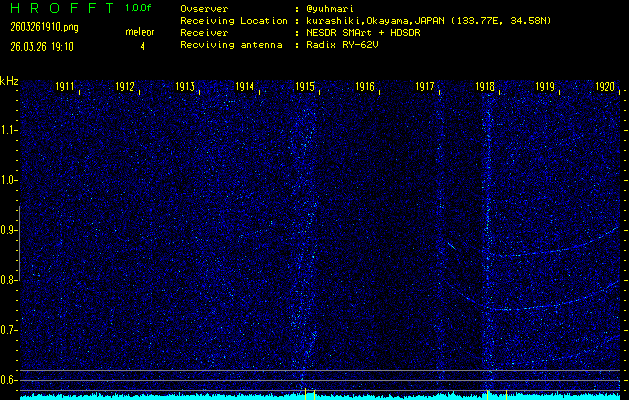Screen dimensions: 629x400
Task: Click the 1.1 frequency axis label
Action: 8,130
